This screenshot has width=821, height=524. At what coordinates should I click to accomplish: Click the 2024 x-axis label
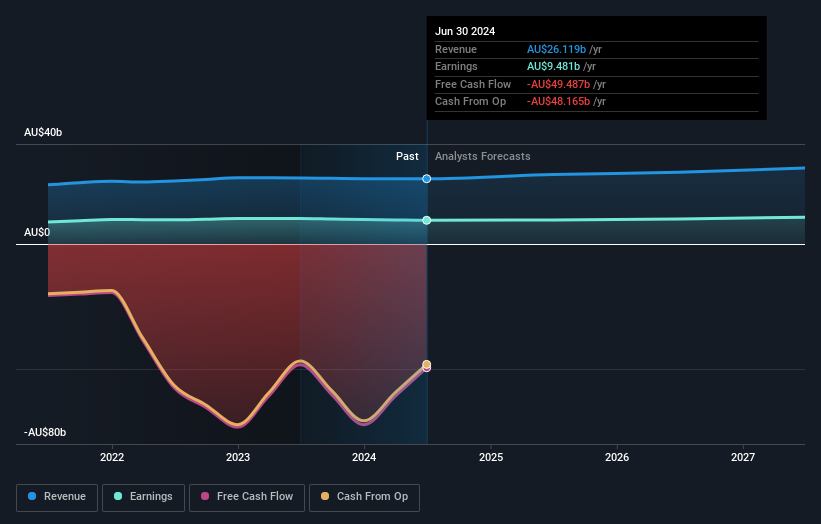tap(364, 458)
